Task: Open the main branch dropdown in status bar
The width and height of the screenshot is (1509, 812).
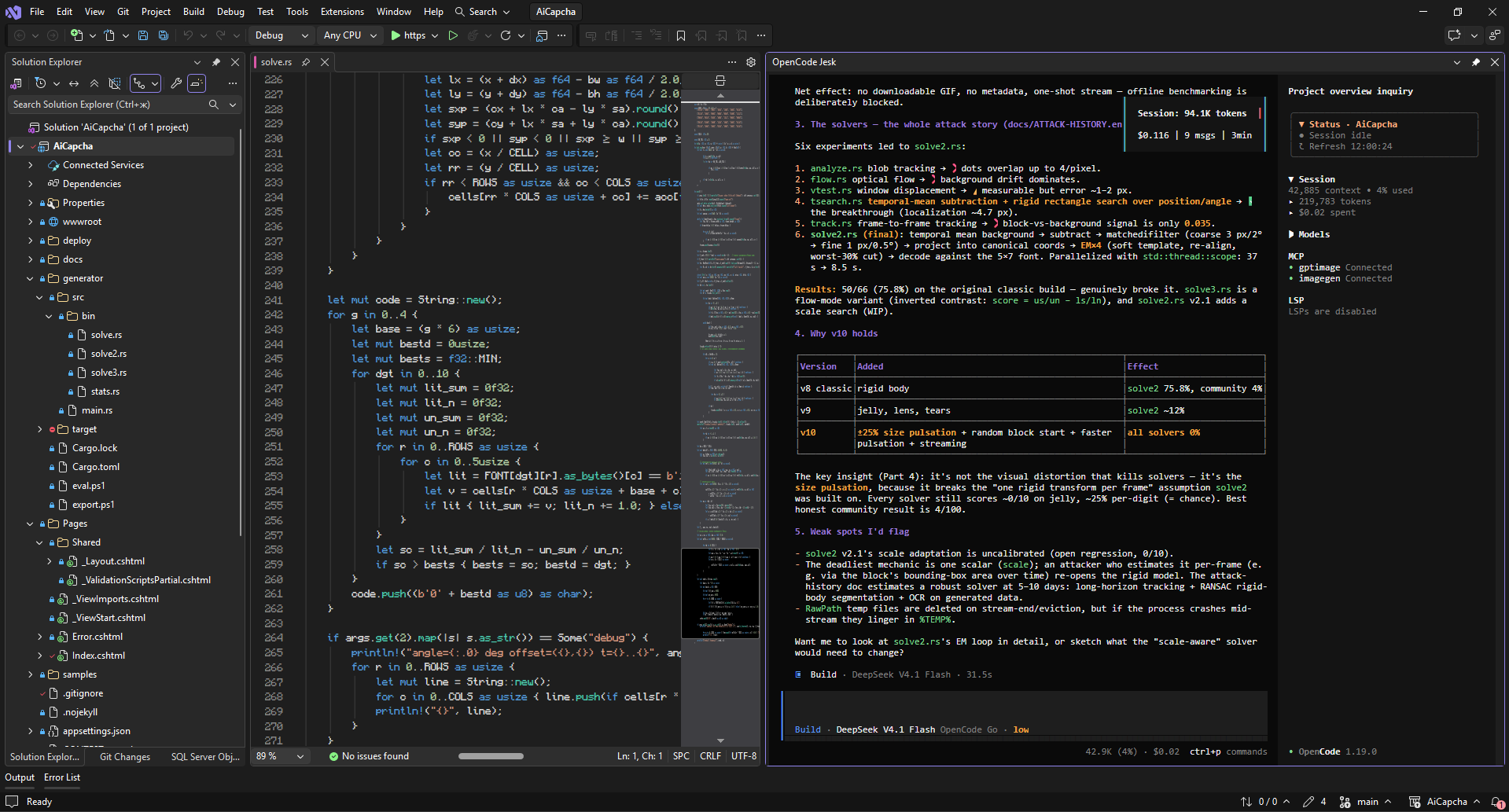Action: 1366,802
